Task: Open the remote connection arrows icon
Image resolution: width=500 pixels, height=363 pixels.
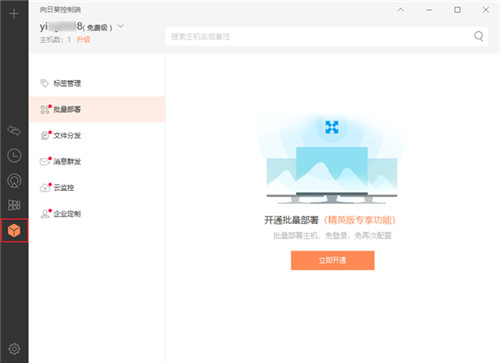Action: 14,130
